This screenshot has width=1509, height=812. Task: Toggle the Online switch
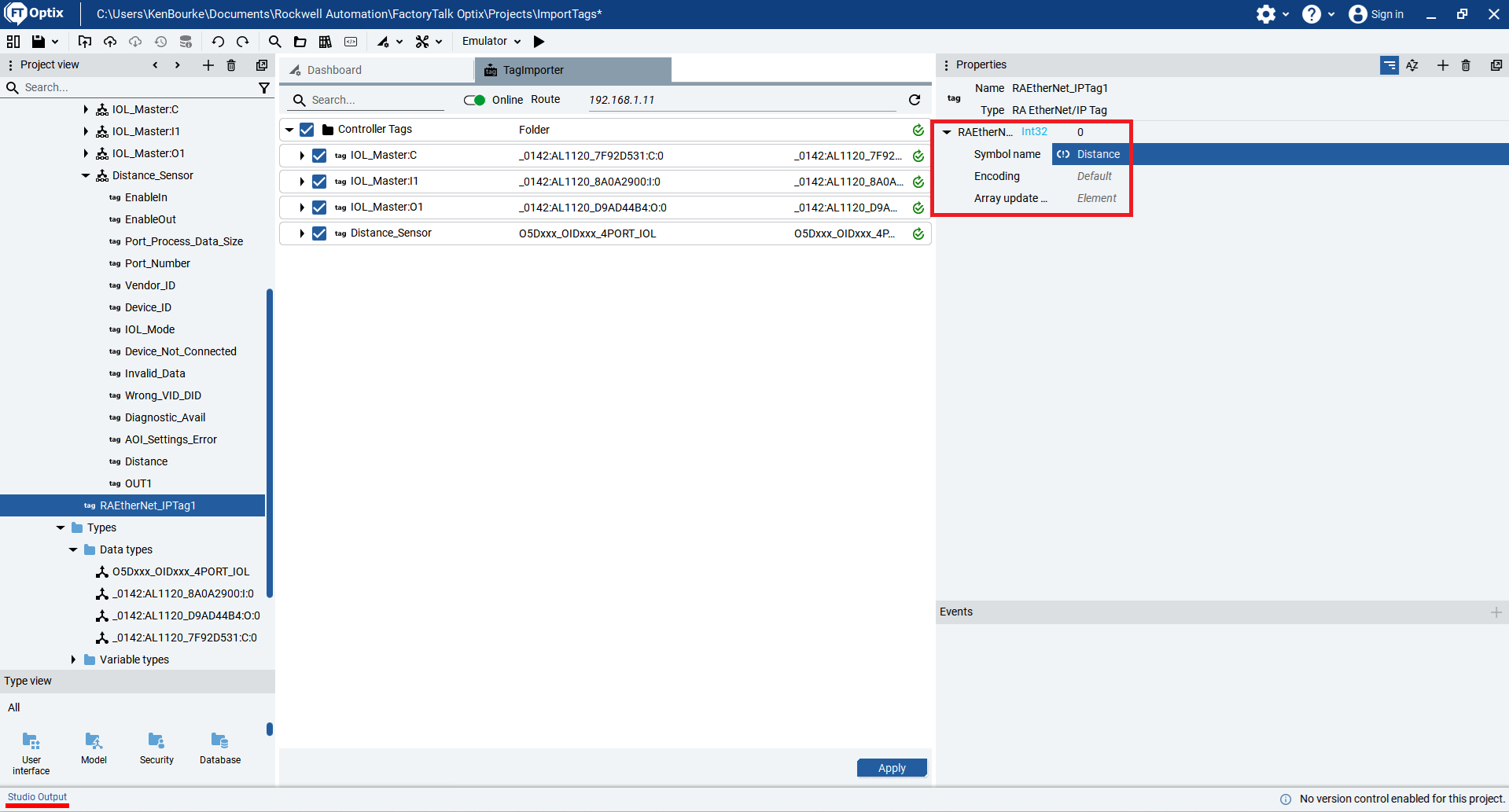pos(474,100)
